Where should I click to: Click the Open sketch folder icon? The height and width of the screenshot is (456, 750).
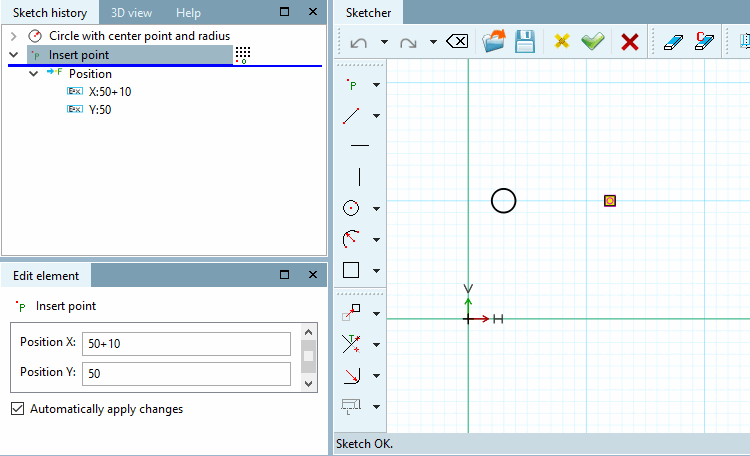pos(494,42)
